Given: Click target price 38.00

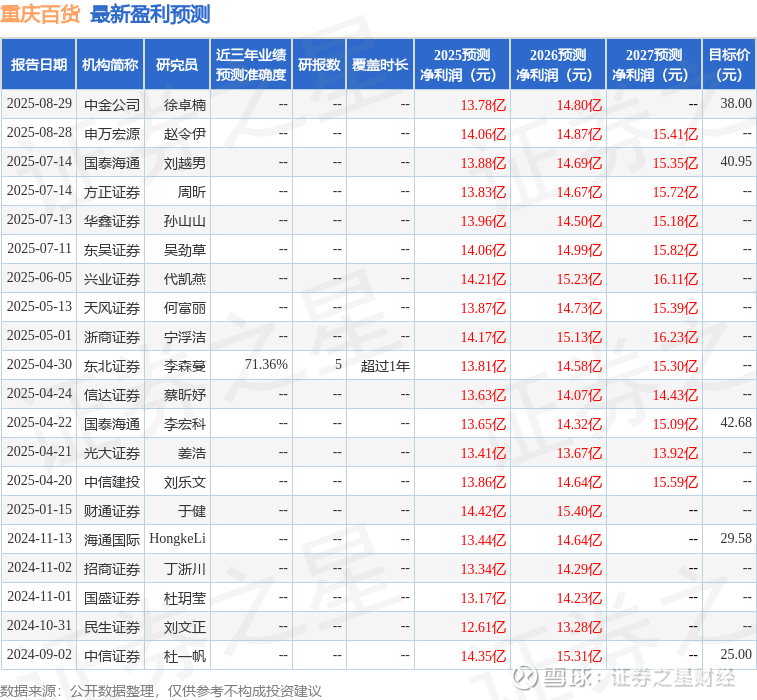Looking at the screenshot, I should (736, 104).
